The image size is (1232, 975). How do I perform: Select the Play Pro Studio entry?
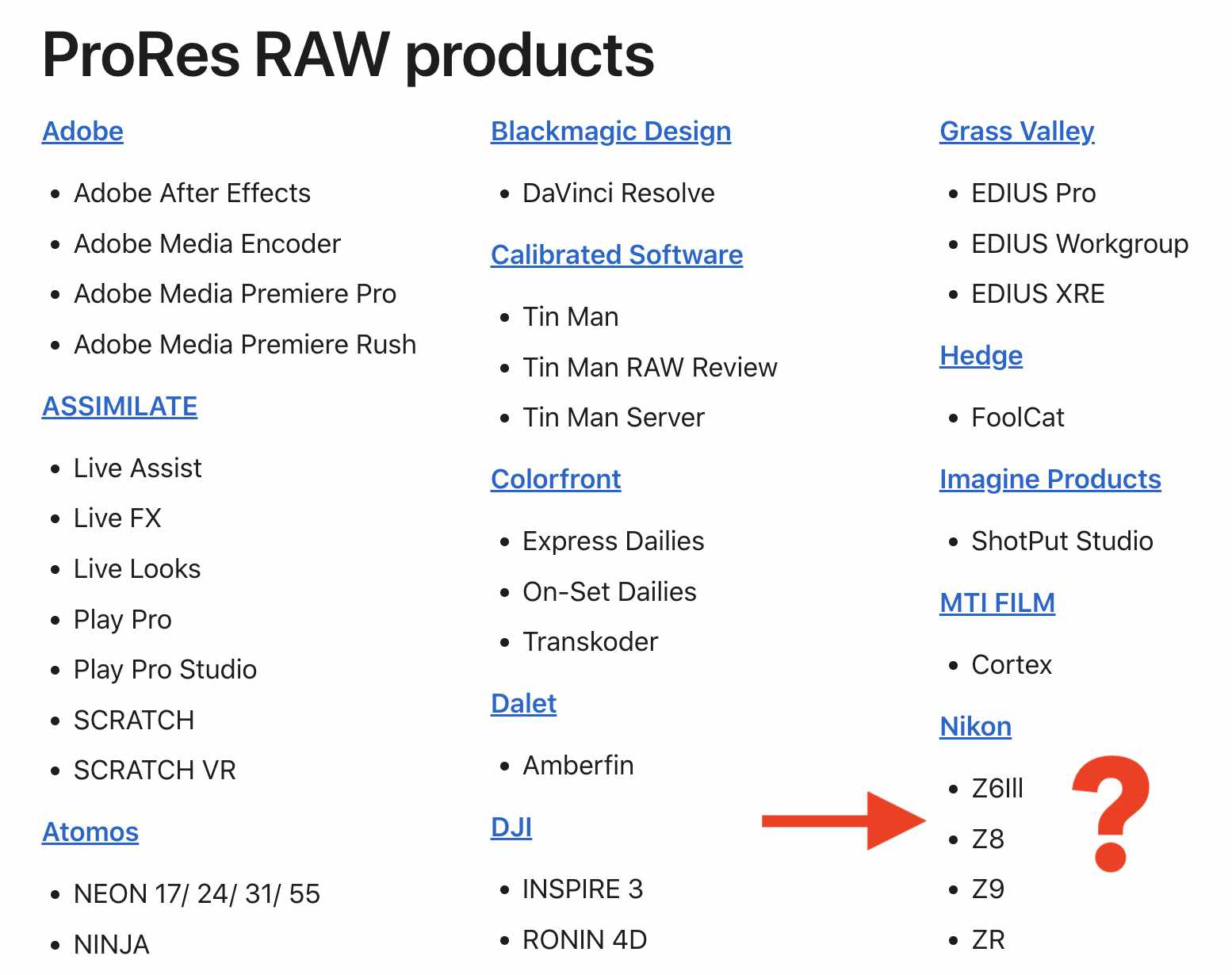point(166,670)
